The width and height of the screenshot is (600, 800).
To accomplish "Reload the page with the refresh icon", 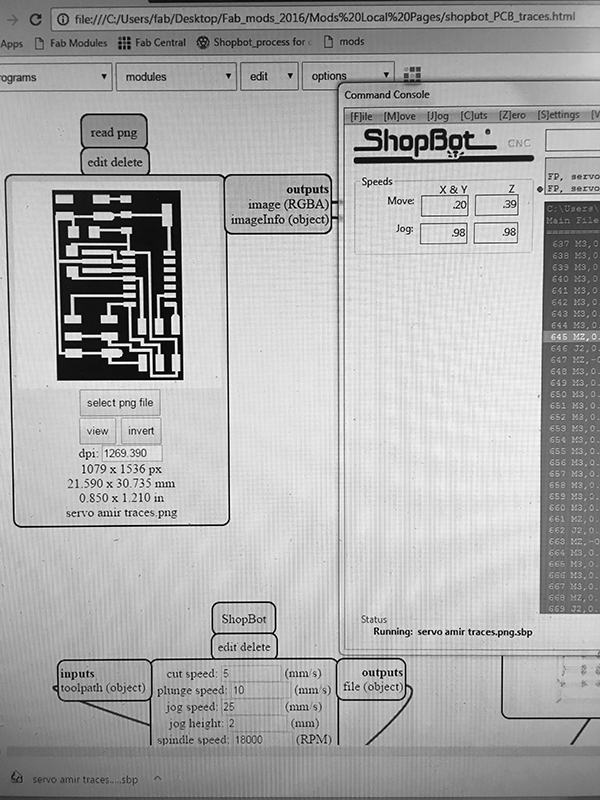I will click(x=35, y=19).
